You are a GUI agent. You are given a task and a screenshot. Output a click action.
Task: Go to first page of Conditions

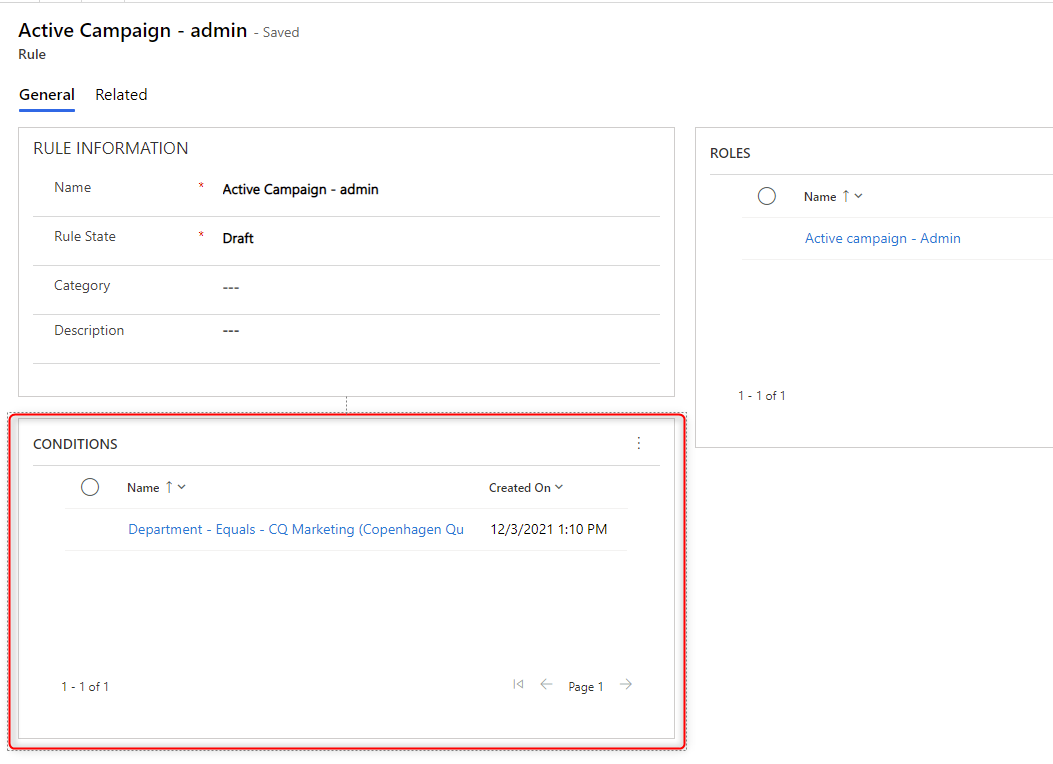(x=518, y=685)
